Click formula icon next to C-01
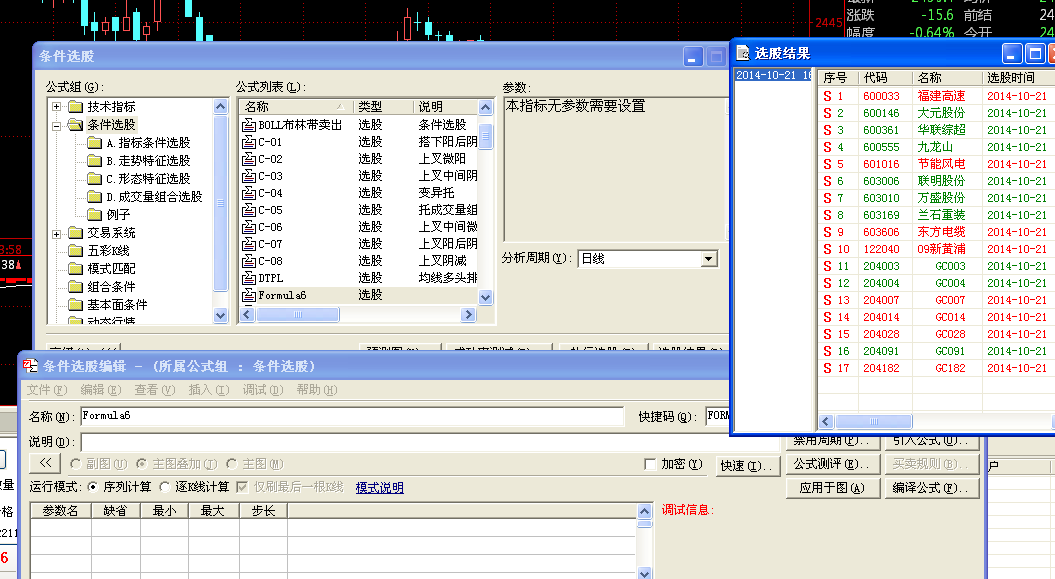The image size is (1055, 579). (249, 142)
